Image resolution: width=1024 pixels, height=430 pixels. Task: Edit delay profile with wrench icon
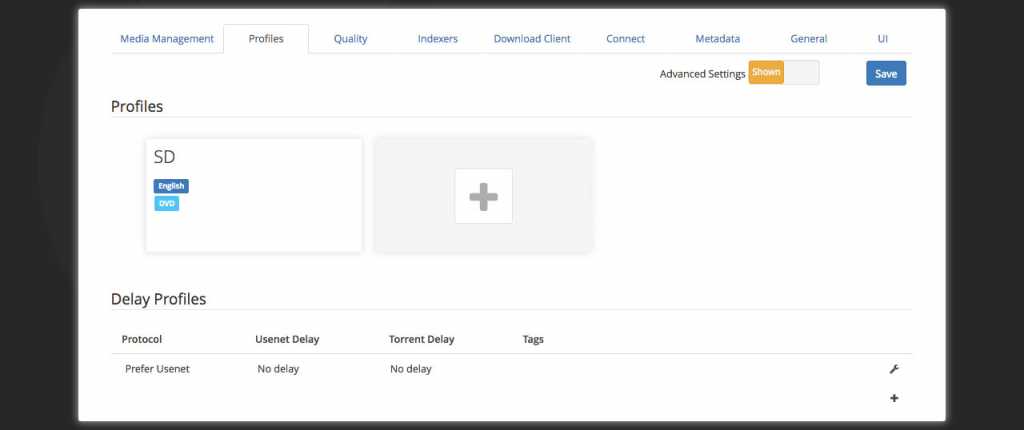click(894, 369)
